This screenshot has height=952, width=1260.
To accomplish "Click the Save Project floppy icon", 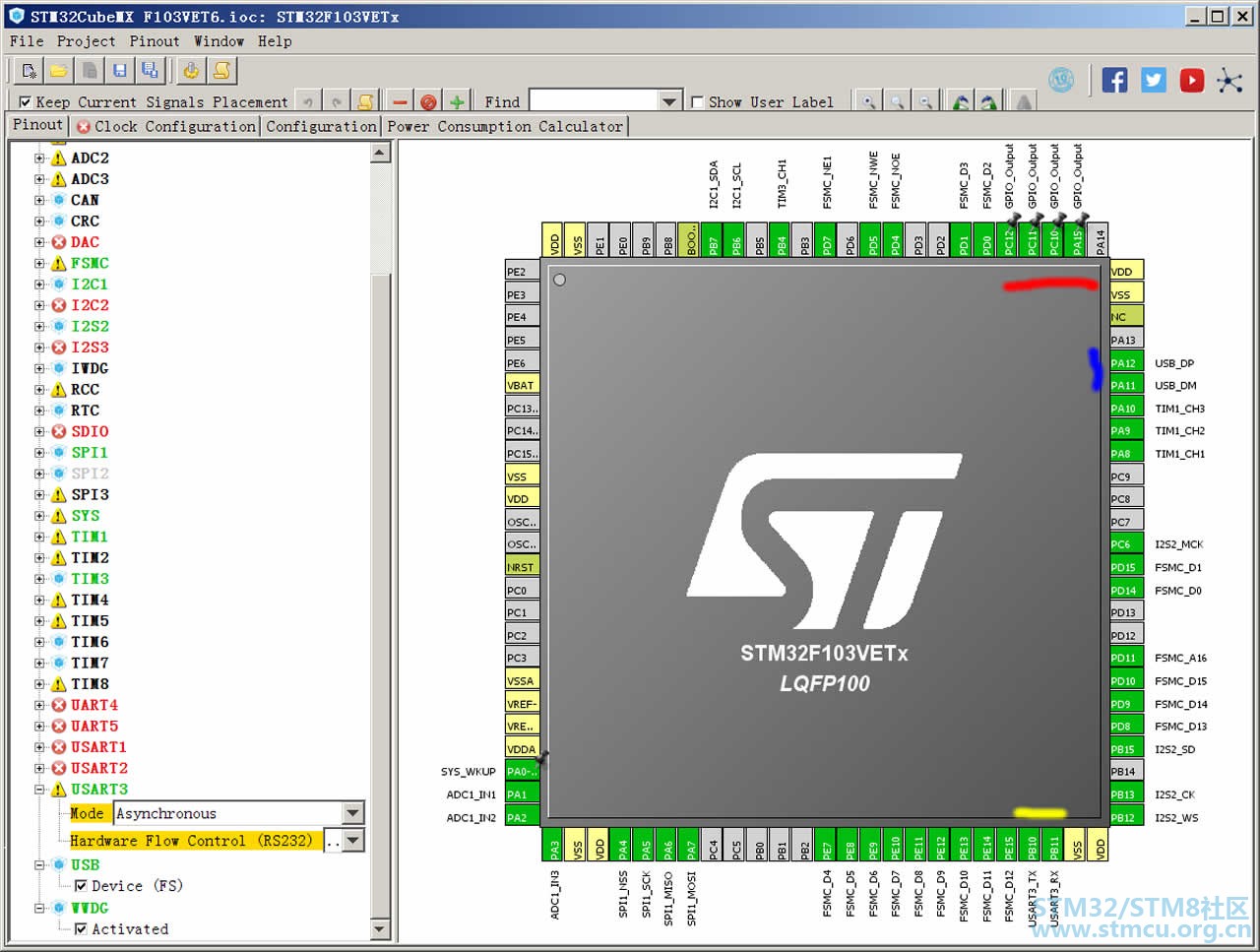I will (x=119, y=71).
